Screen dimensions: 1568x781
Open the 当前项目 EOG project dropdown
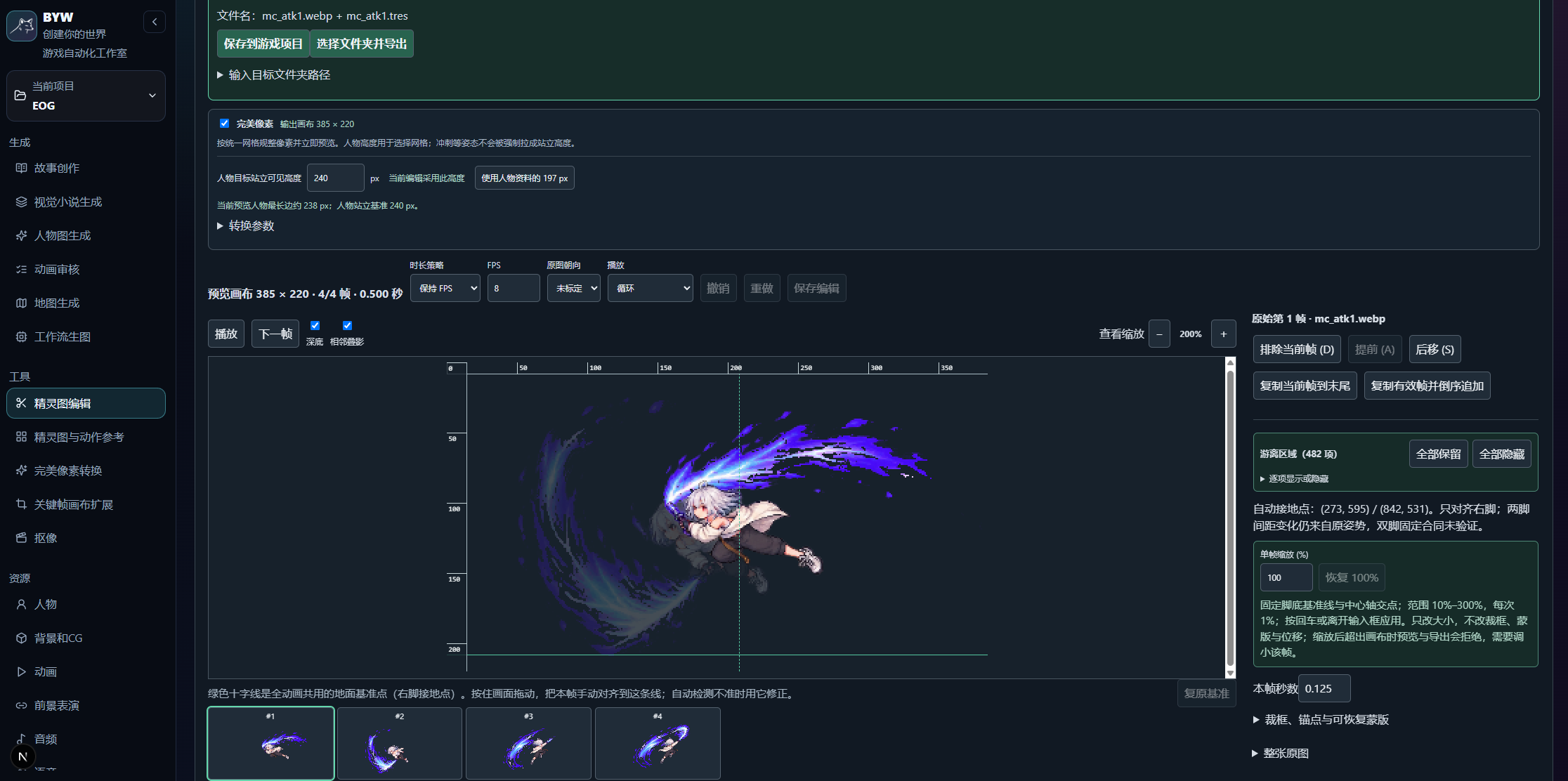point(86,96)
